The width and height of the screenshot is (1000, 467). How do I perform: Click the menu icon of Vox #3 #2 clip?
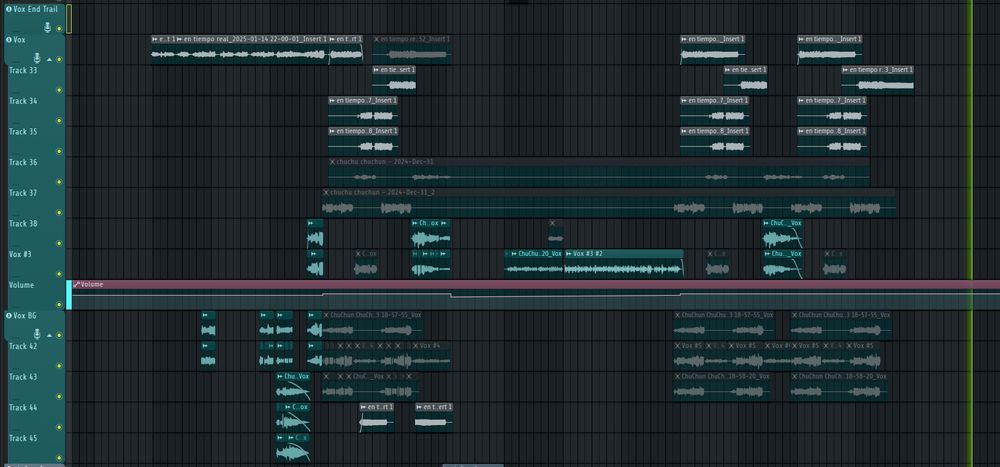click(569, 254)
